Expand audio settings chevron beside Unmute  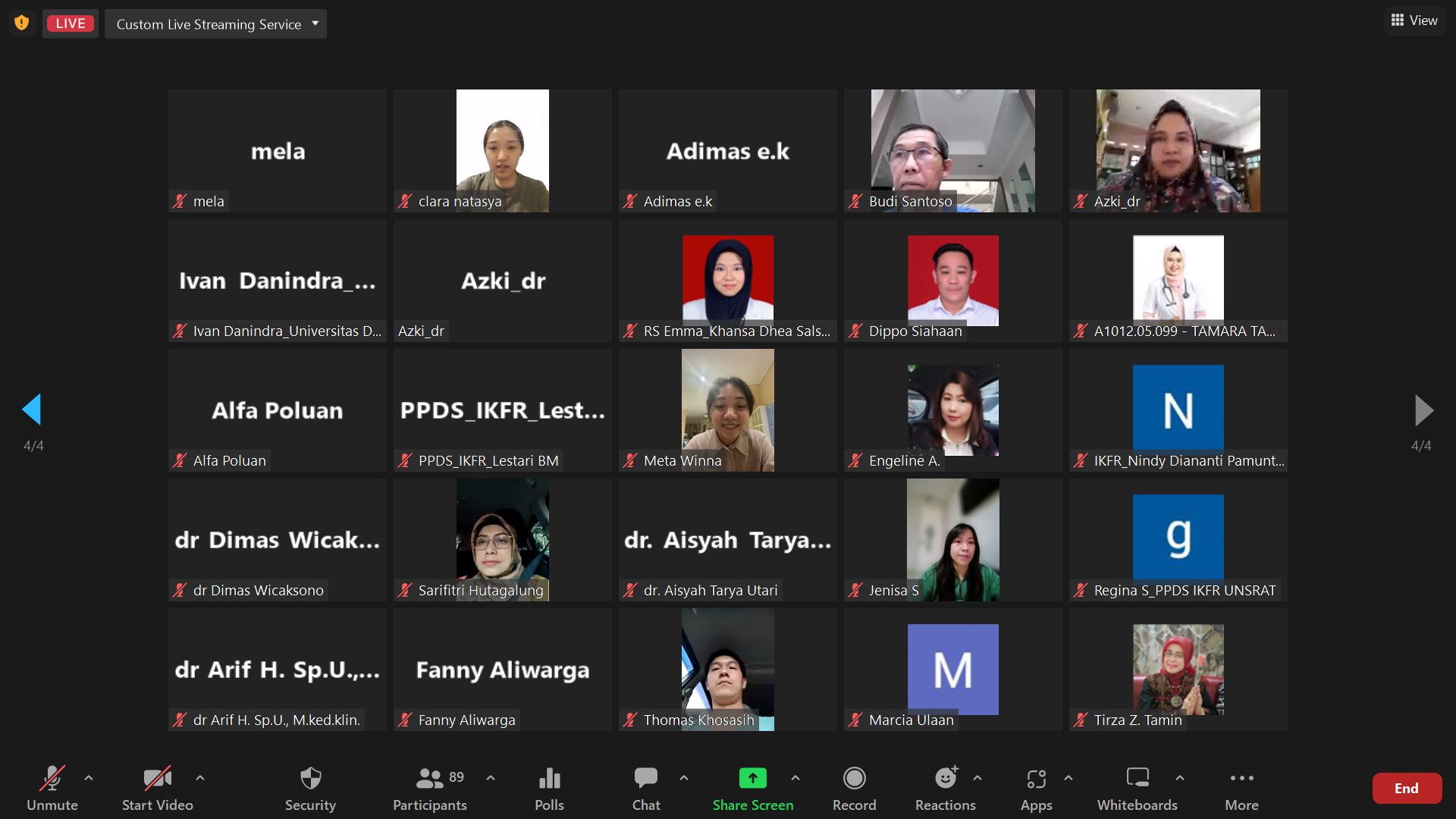89,778
